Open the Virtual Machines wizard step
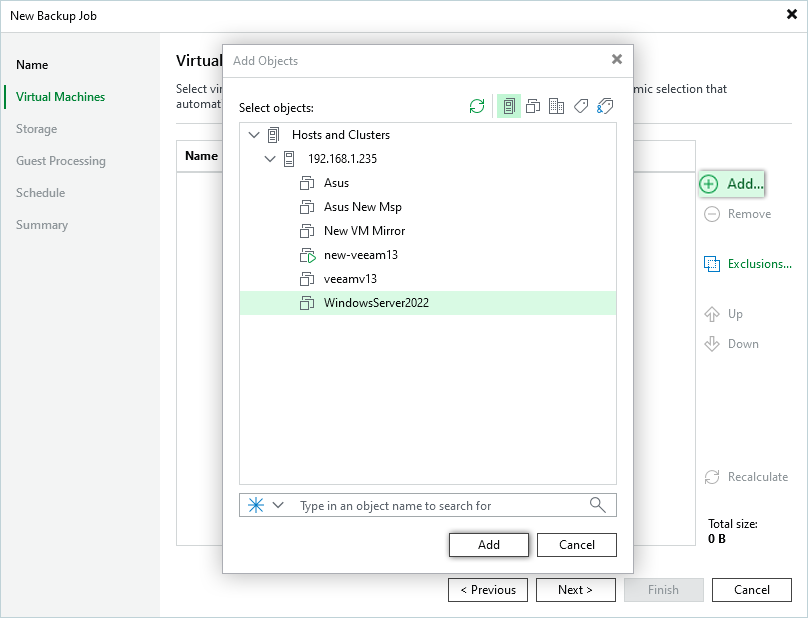This screenshot has height=618, width=808. pyautogui.click(x=60, y=97)
